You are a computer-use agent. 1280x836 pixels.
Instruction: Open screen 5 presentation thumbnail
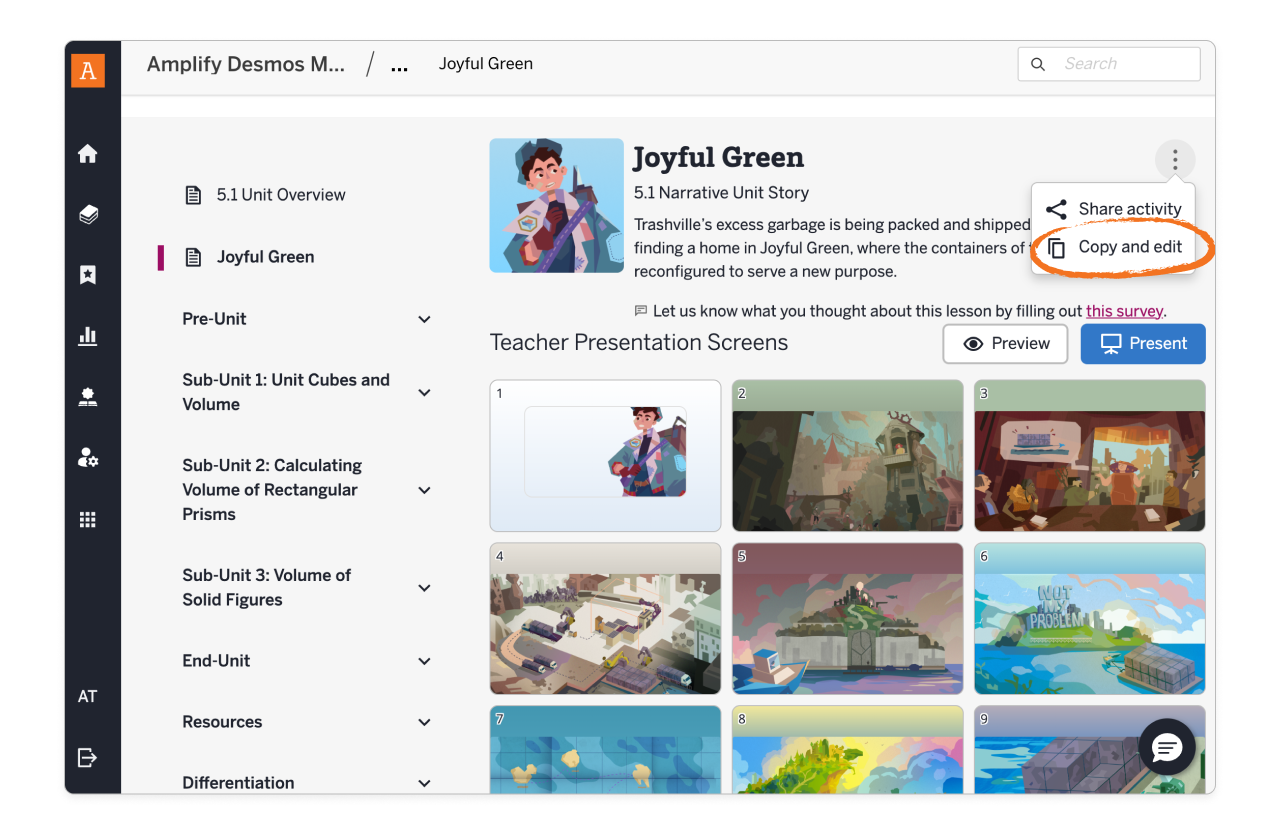click(847, 618)
